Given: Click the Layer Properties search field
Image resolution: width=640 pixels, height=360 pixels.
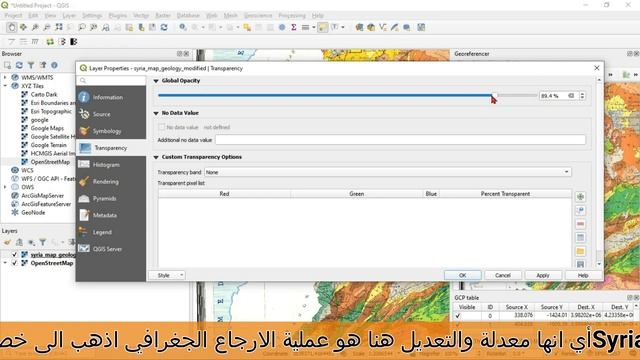Looking at the screenshot, I should [x=111, y=80].
